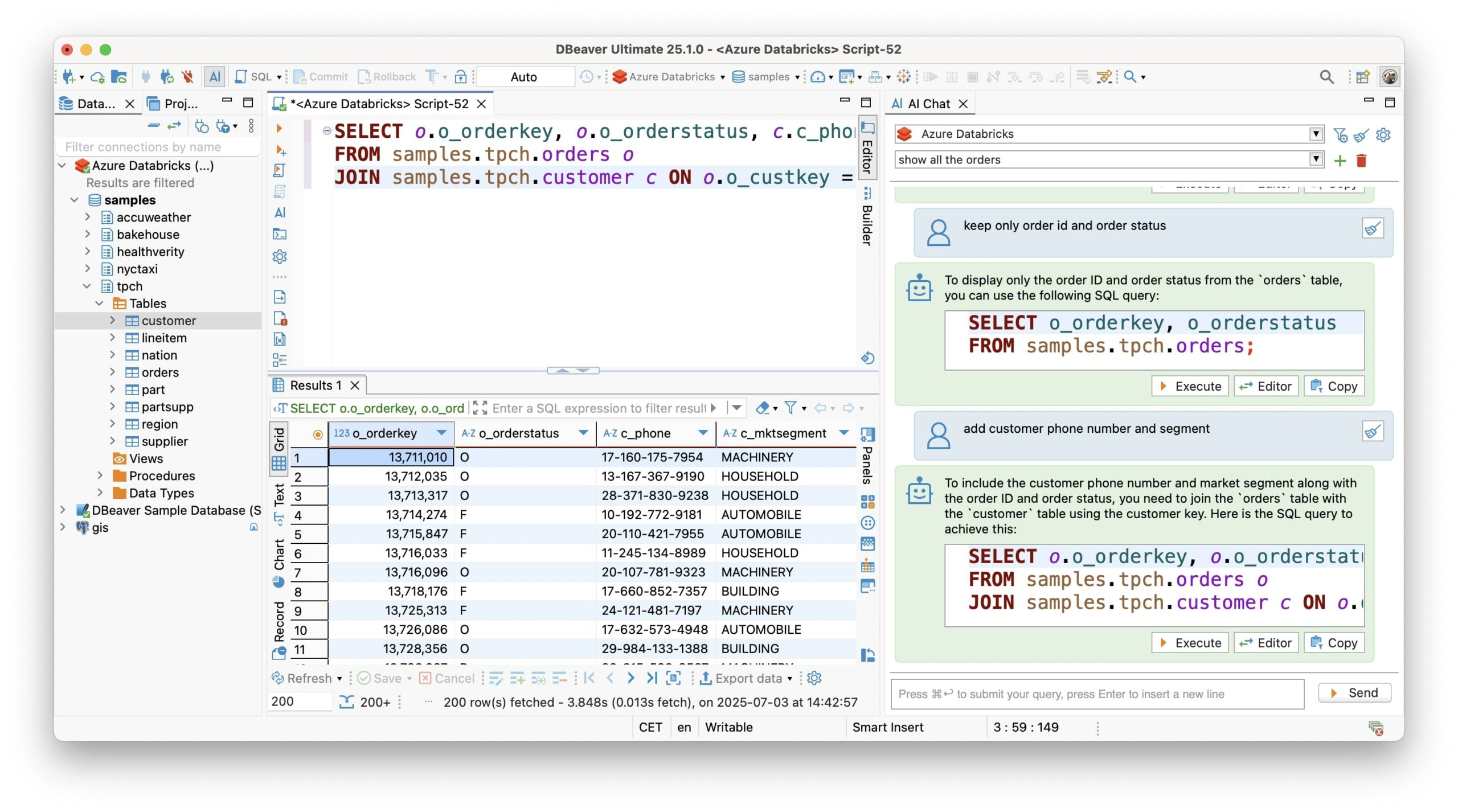Delete current chat with trash icon
The height and width of the screenshot is (812, 1458).
click(x=1362, y=160)
